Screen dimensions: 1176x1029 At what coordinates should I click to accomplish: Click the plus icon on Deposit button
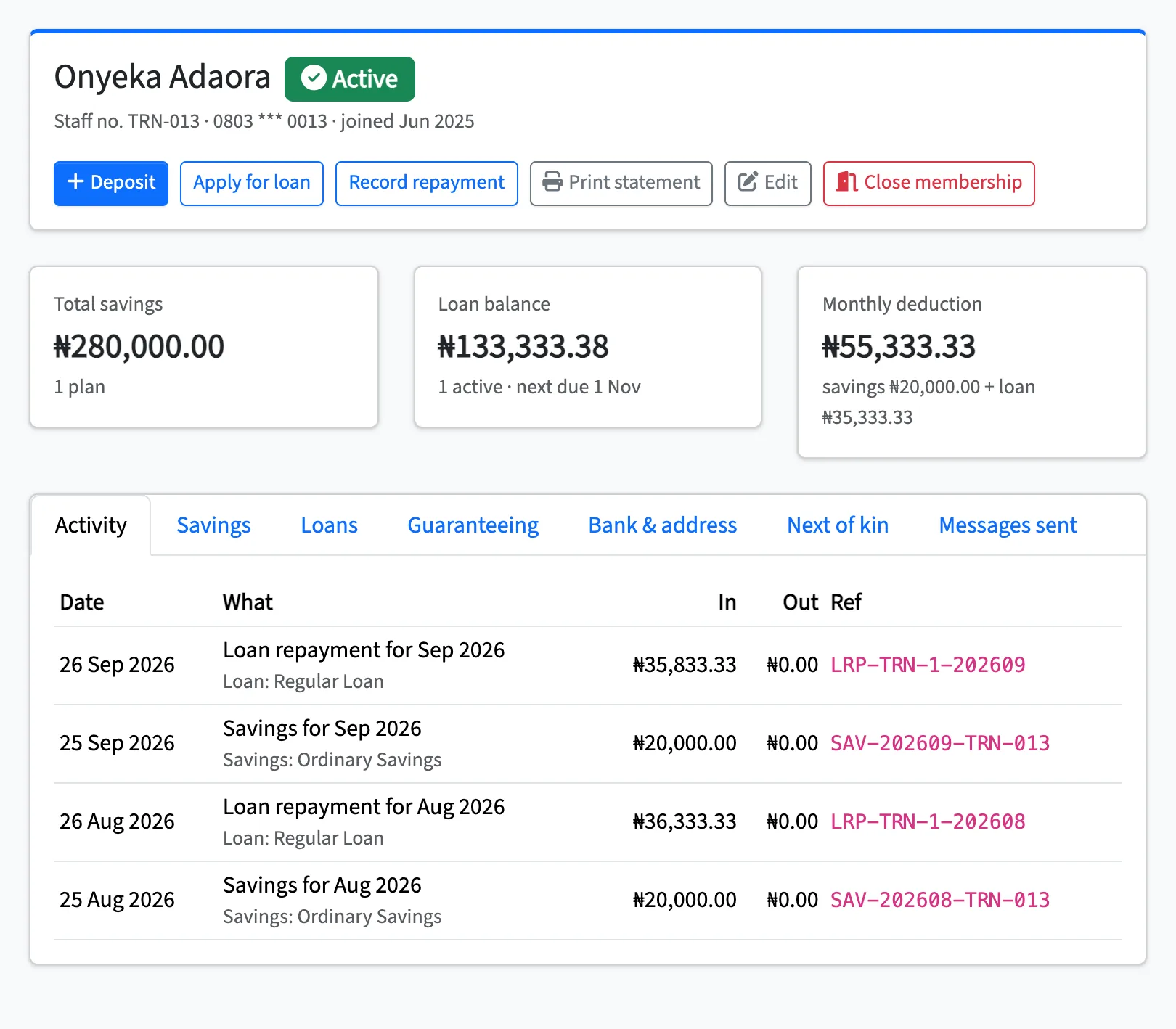pos(75,181)
